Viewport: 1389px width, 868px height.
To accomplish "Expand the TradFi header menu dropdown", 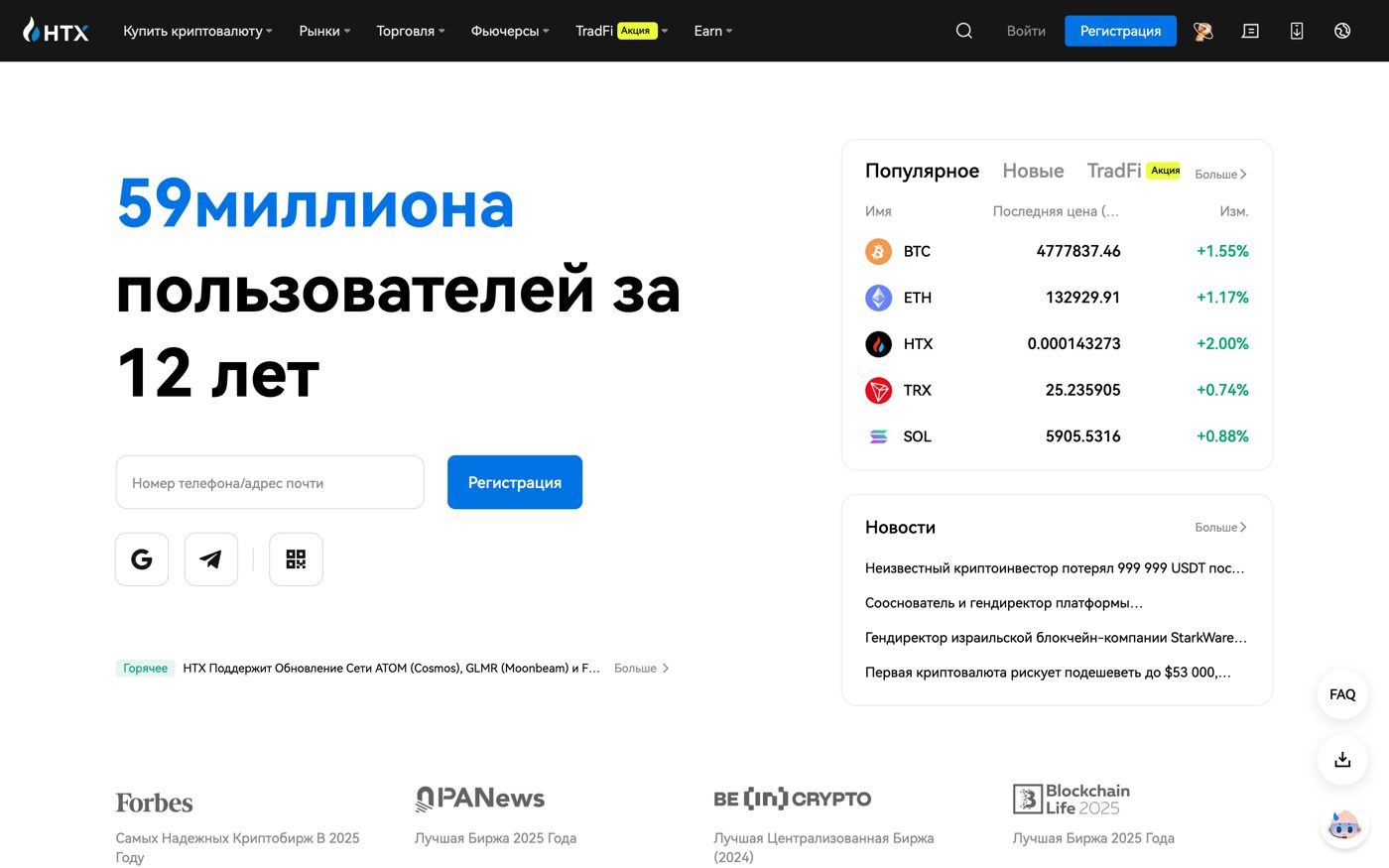I will pyautogui.click(x=622, y=31).
